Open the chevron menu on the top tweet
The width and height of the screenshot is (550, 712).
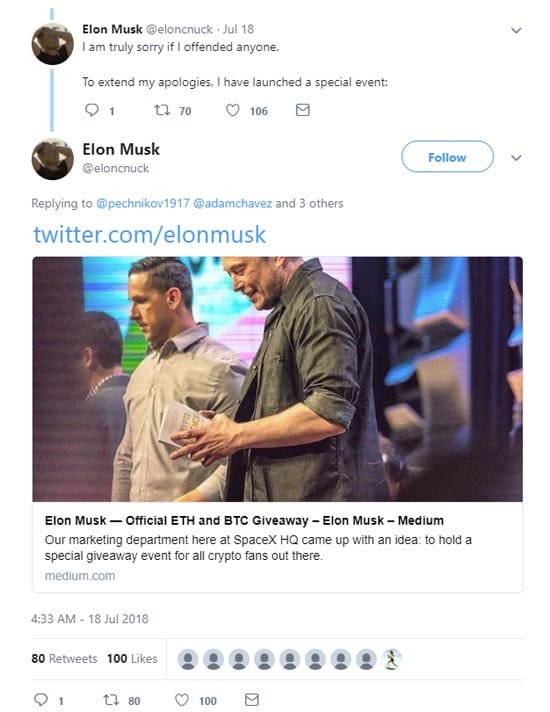pos(516,30)
